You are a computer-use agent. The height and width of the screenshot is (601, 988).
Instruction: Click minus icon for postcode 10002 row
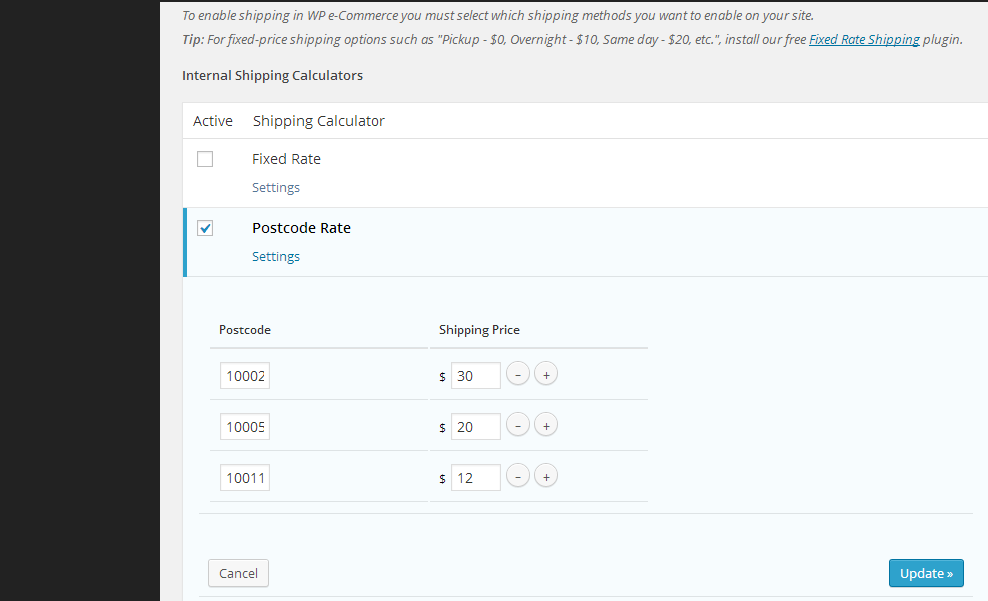click(x=518, y=375)
